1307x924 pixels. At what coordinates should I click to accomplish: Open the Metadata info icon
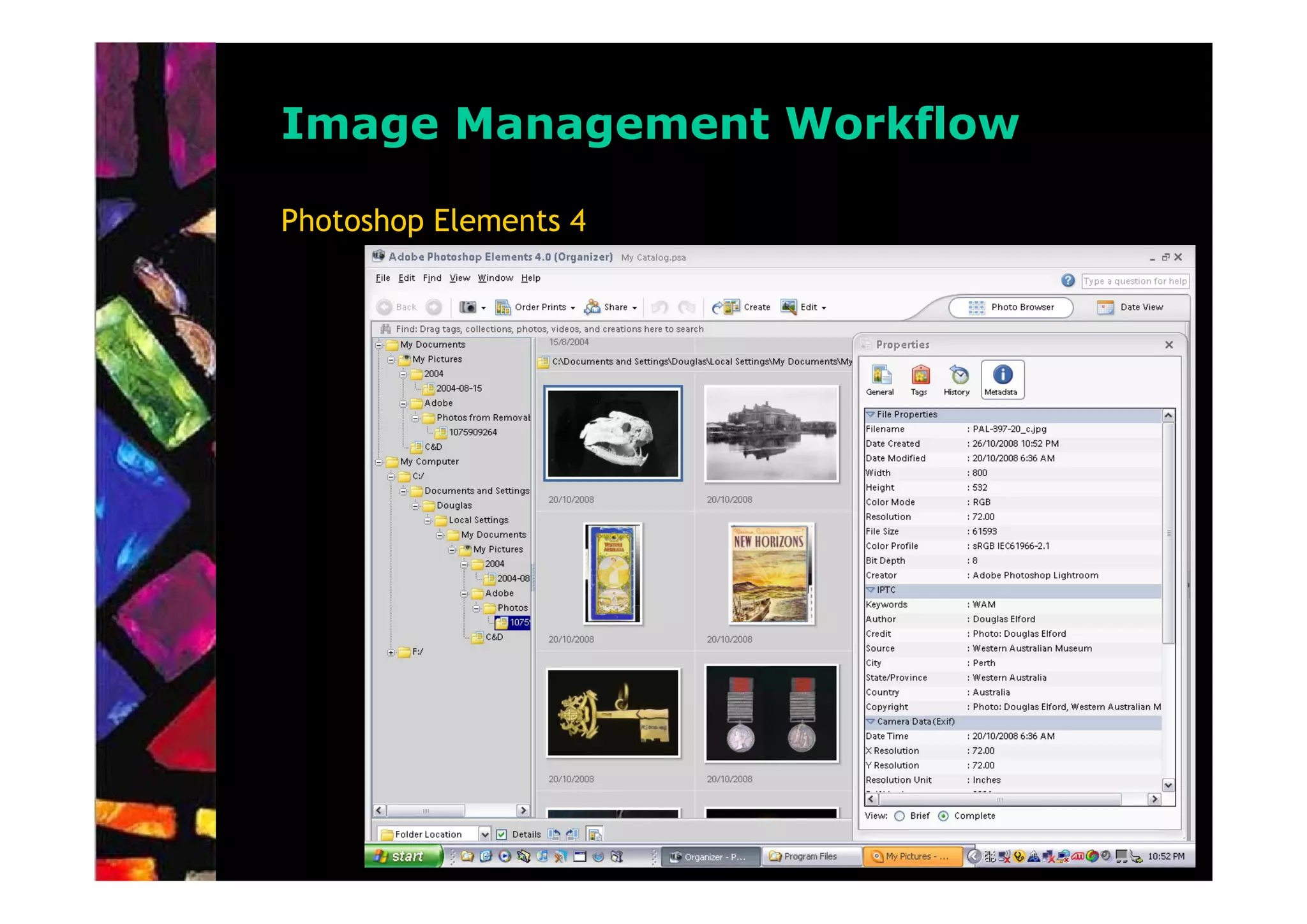(1002, 380)
